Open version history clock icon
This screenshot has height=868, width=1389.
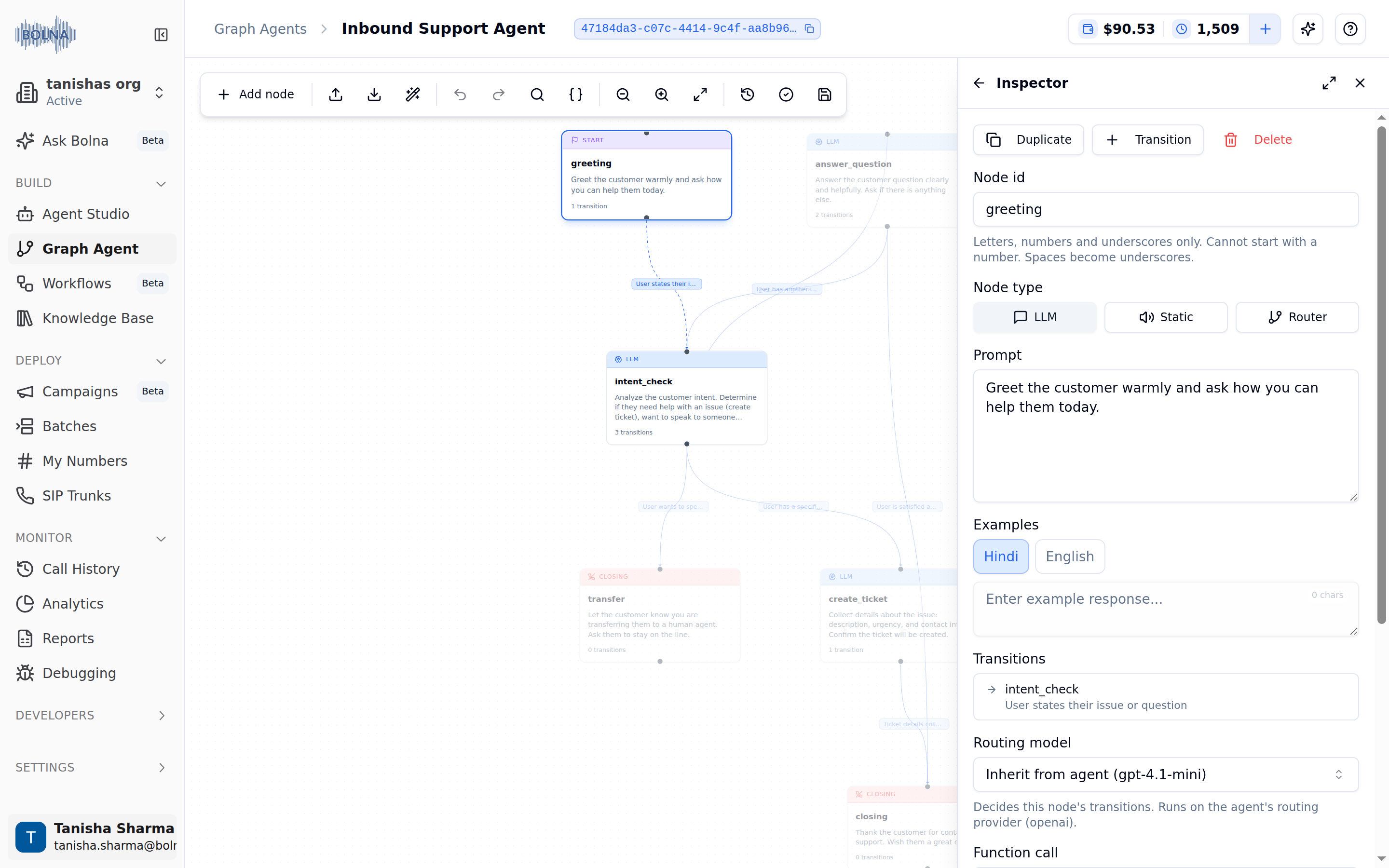click(x=747, y=95)
